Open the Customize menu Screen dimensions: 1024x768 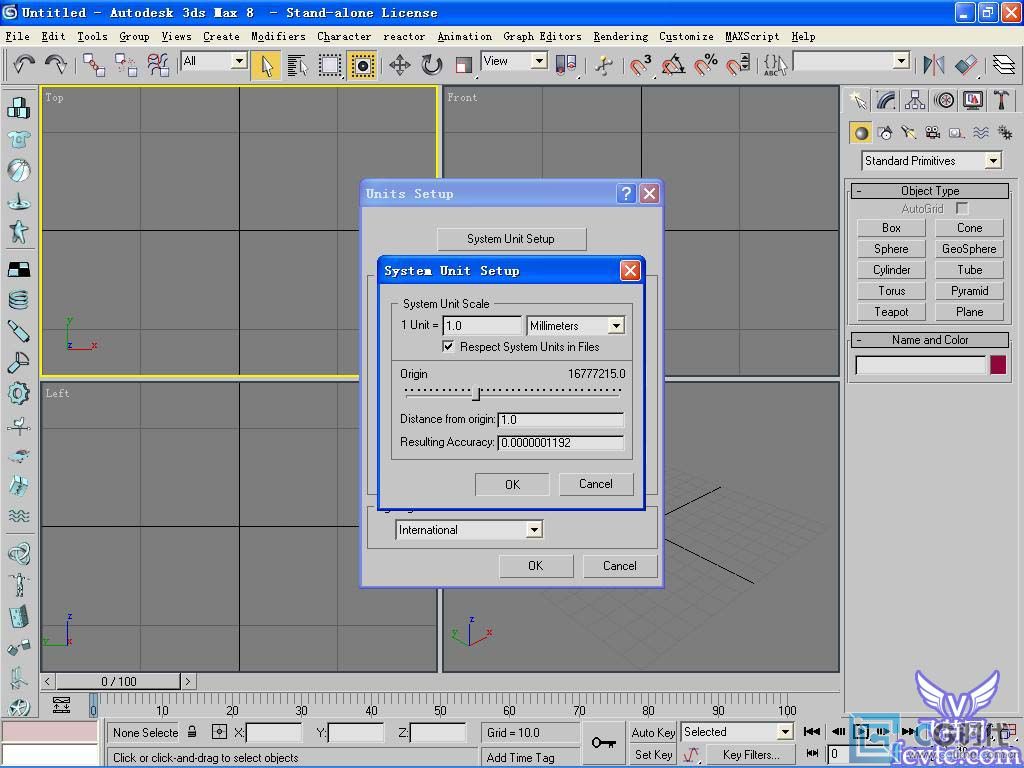tap(686, 37)
